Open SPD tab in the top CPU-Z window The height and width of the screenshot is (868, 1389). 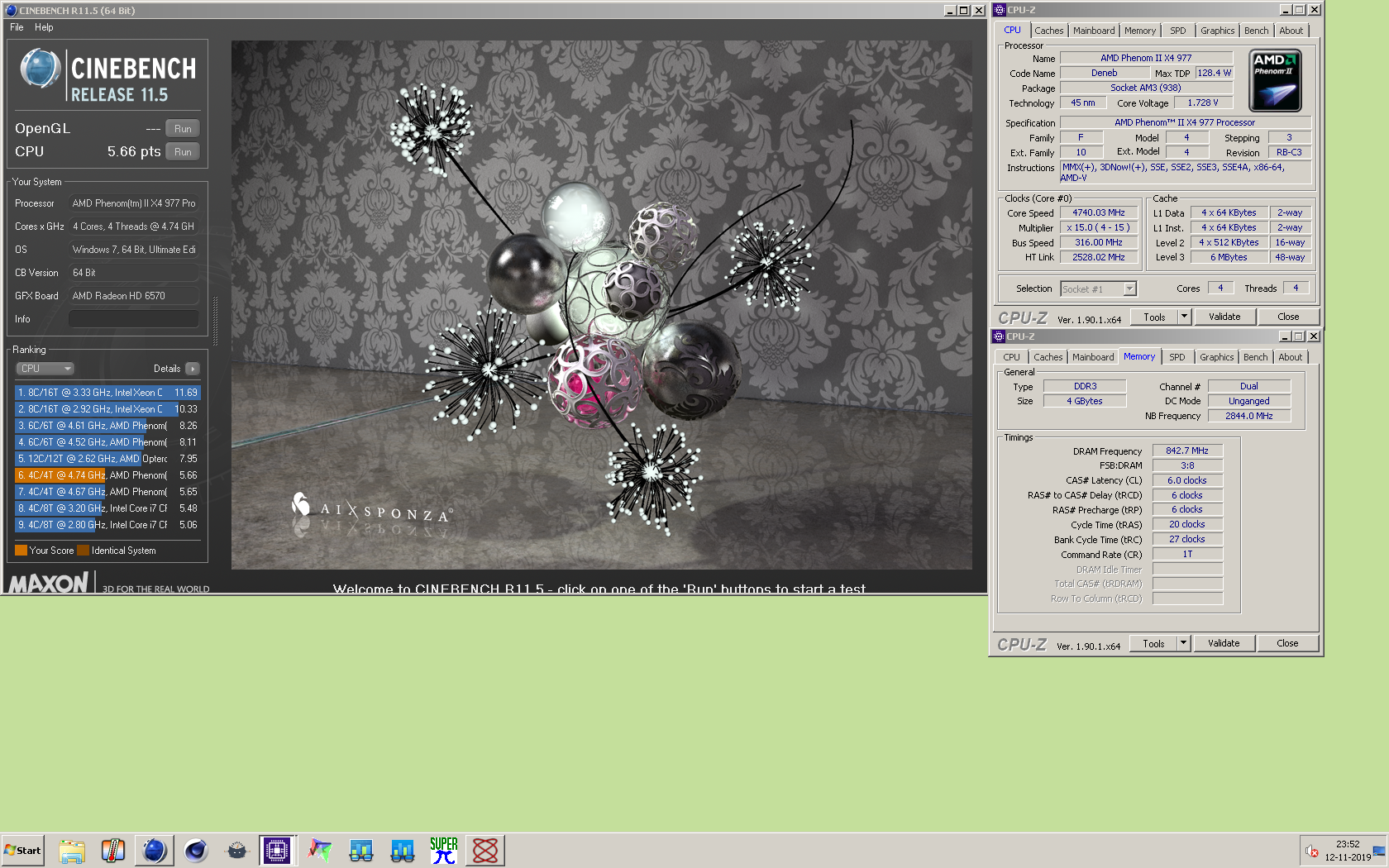1178,31
